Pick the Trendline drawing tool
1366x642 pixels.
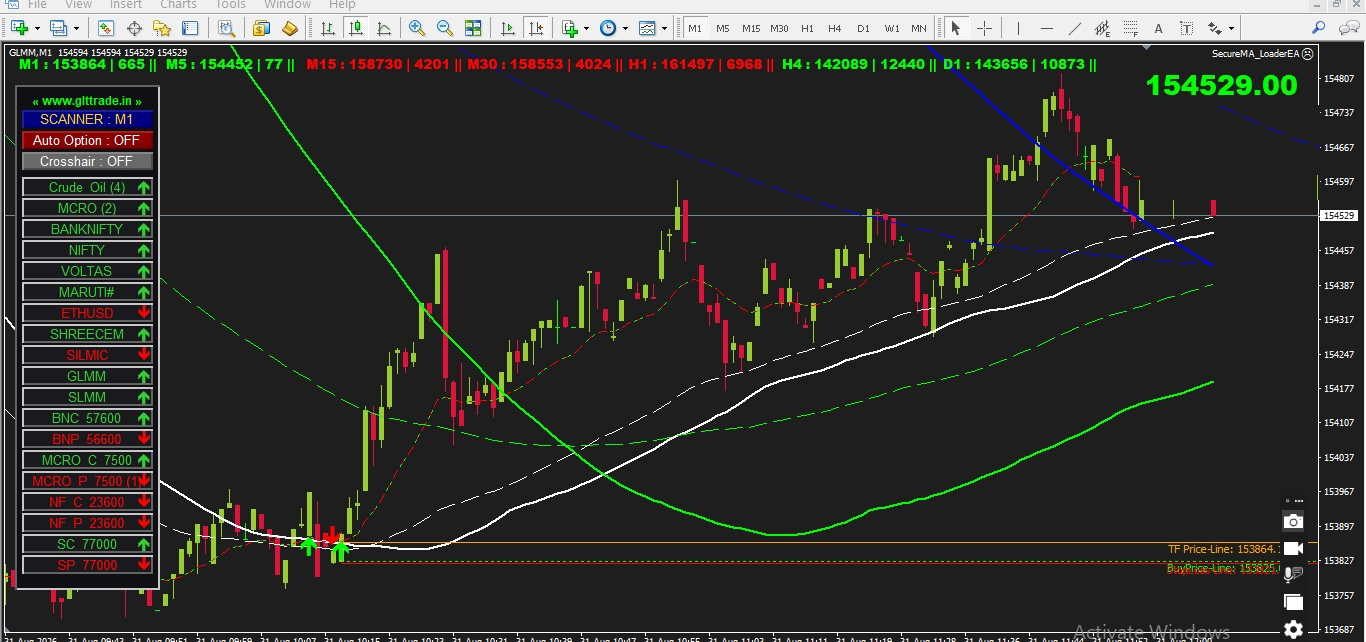tap(1075, 28)
